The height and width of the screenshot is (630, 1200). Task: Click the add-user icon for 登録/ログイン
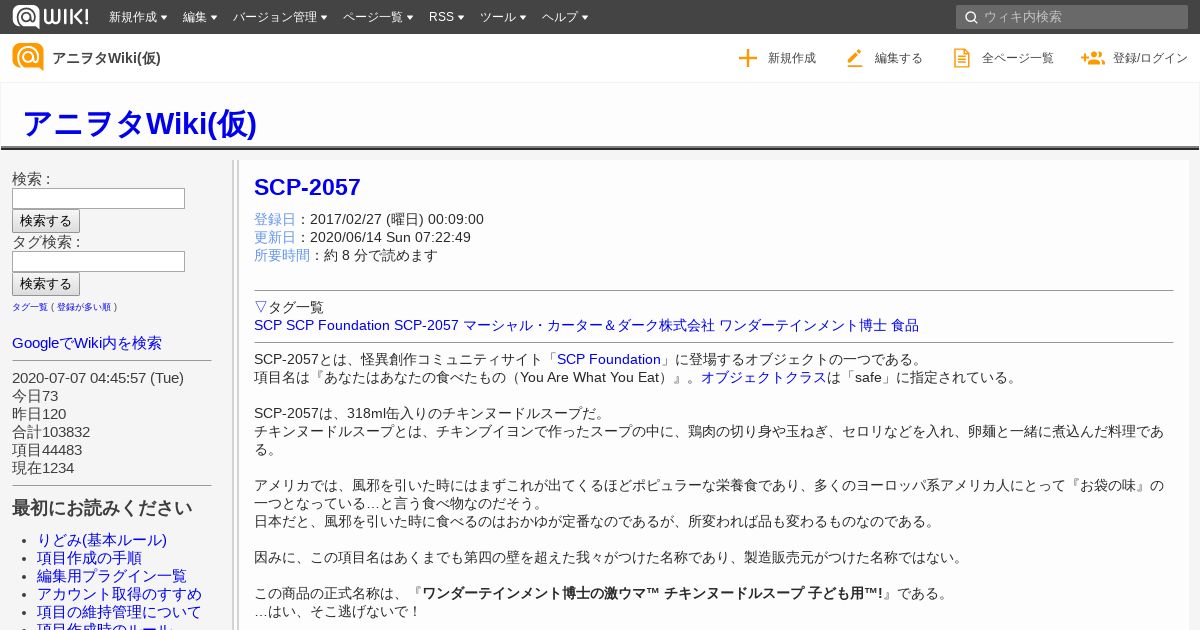[1092, 58]
